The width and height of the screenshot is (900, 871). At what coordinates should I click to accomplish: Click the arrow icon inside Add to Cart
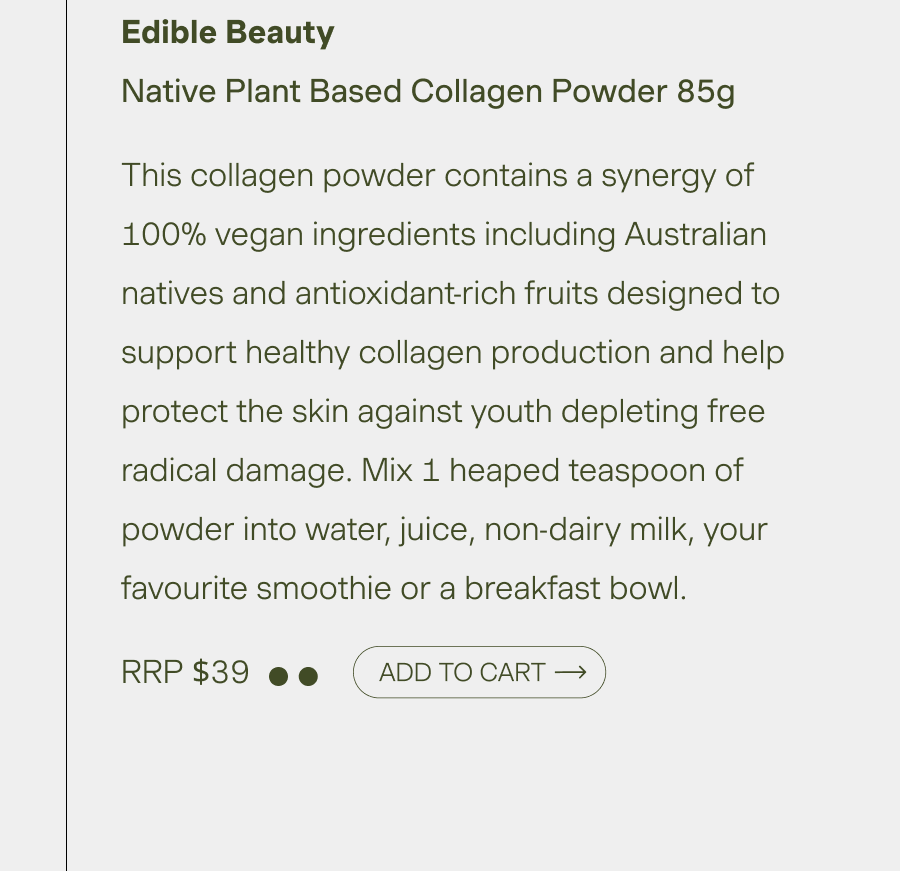click(571, 672)
